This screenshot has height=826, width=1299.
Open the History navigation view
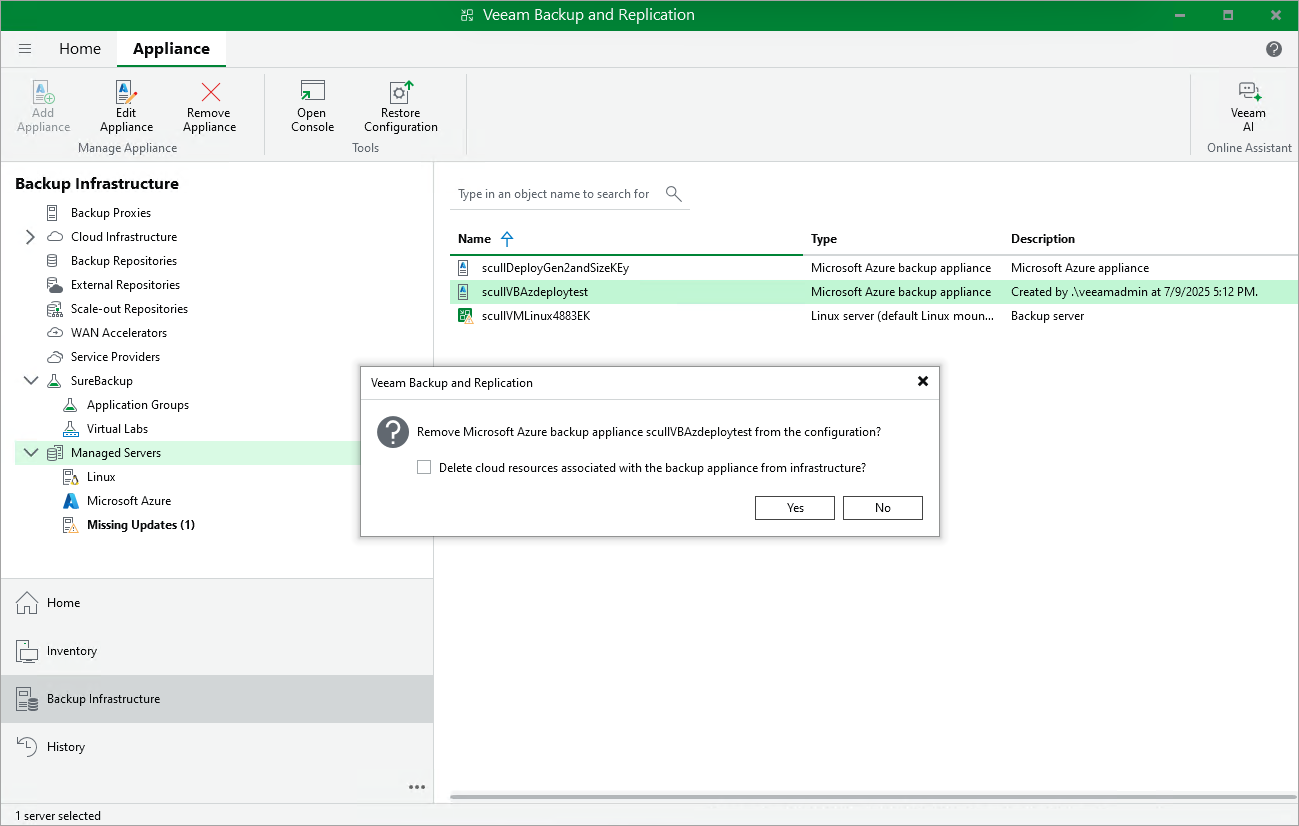(217, 747)
